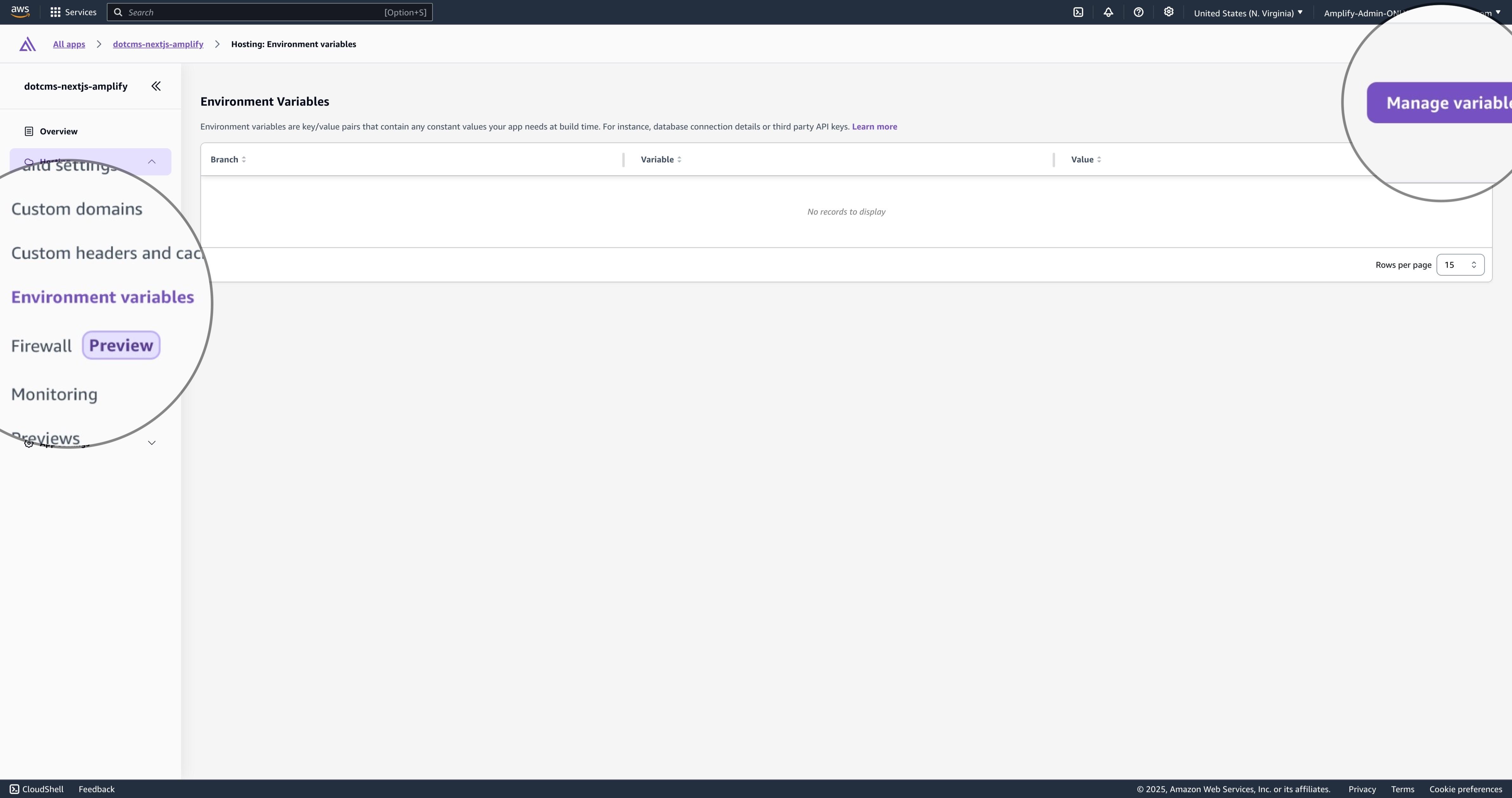The image size is (1512, 798).
Task: Open the notifications bell
Action: click(1109, 12)
